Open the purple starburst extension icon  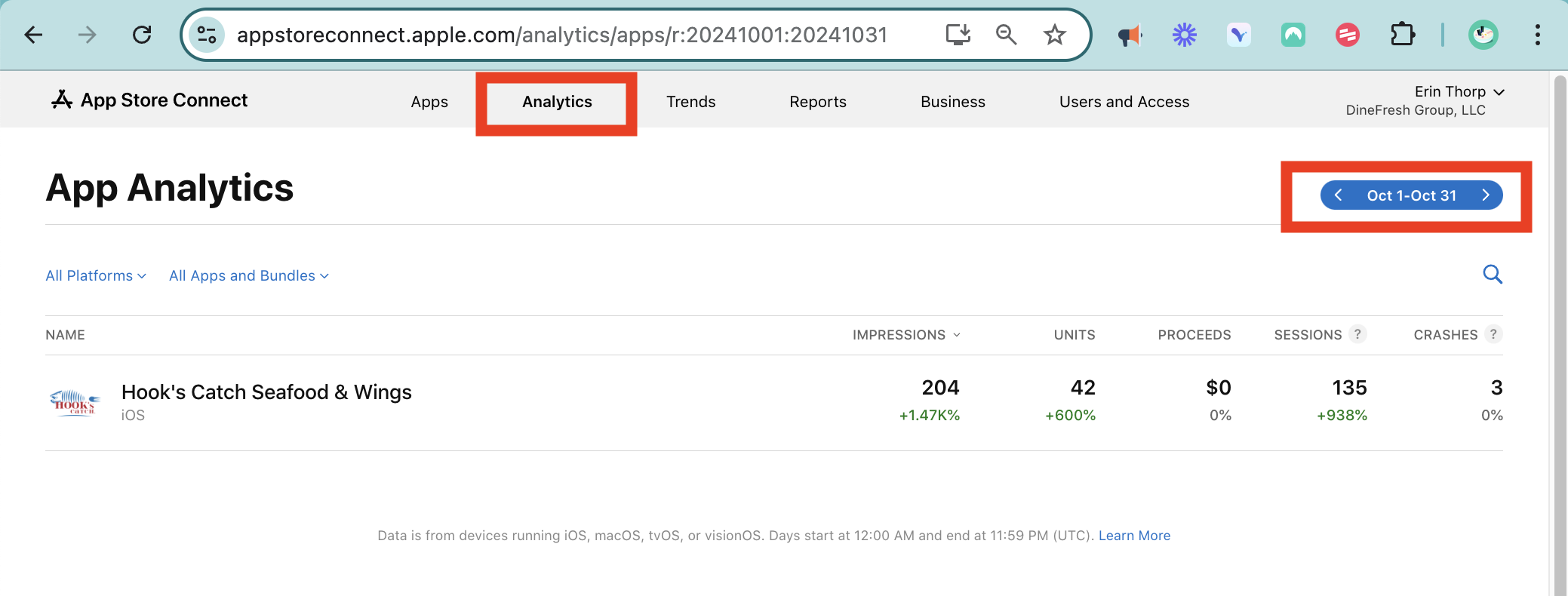[x=1184, y=35]
